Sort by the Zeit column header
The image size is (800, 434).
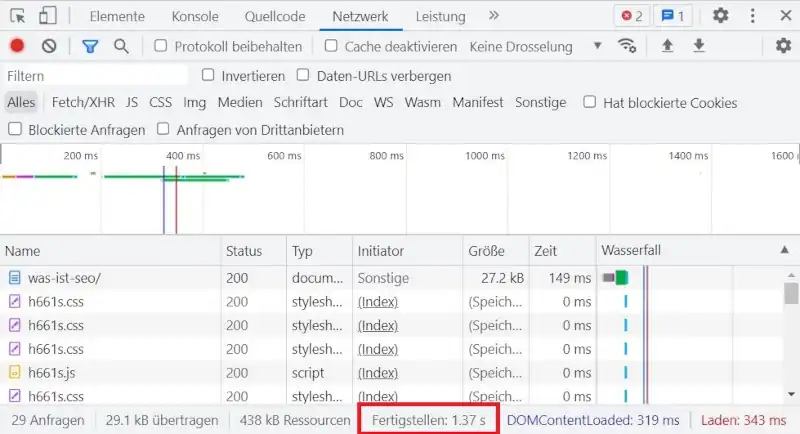(x=562, y=251)
